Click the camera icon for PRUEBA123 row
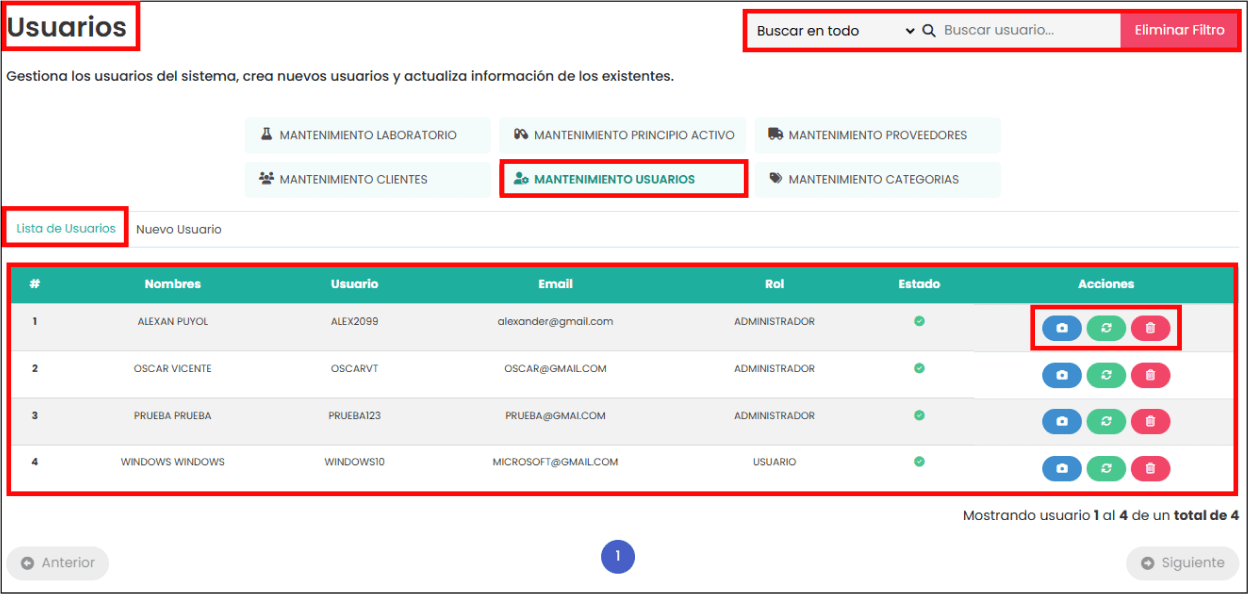Image resolution: width=1249 pixels, height=595 pixels. pos(1062,422)
